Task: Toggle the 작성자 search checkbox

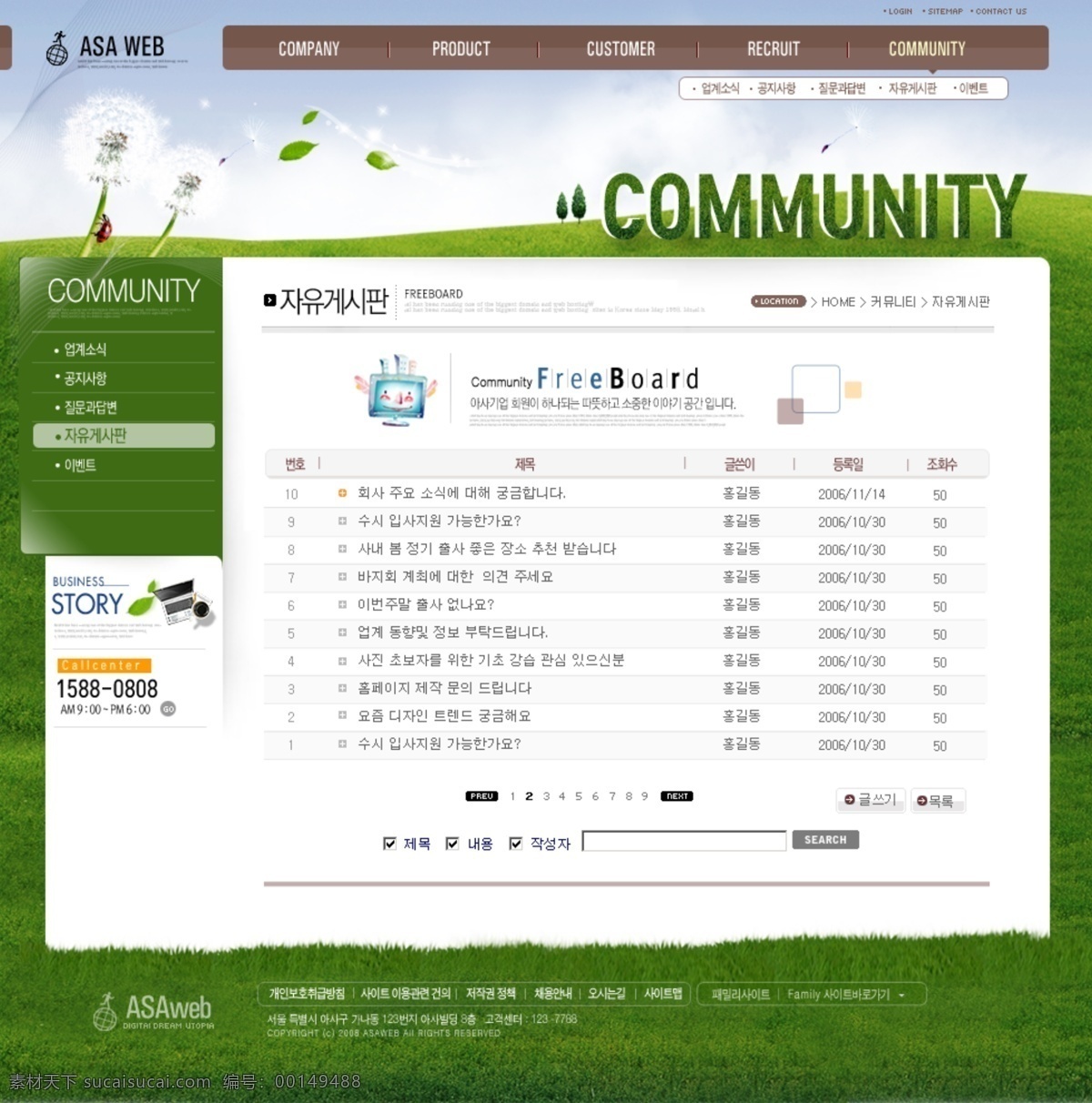Action: tap(515, 844)
